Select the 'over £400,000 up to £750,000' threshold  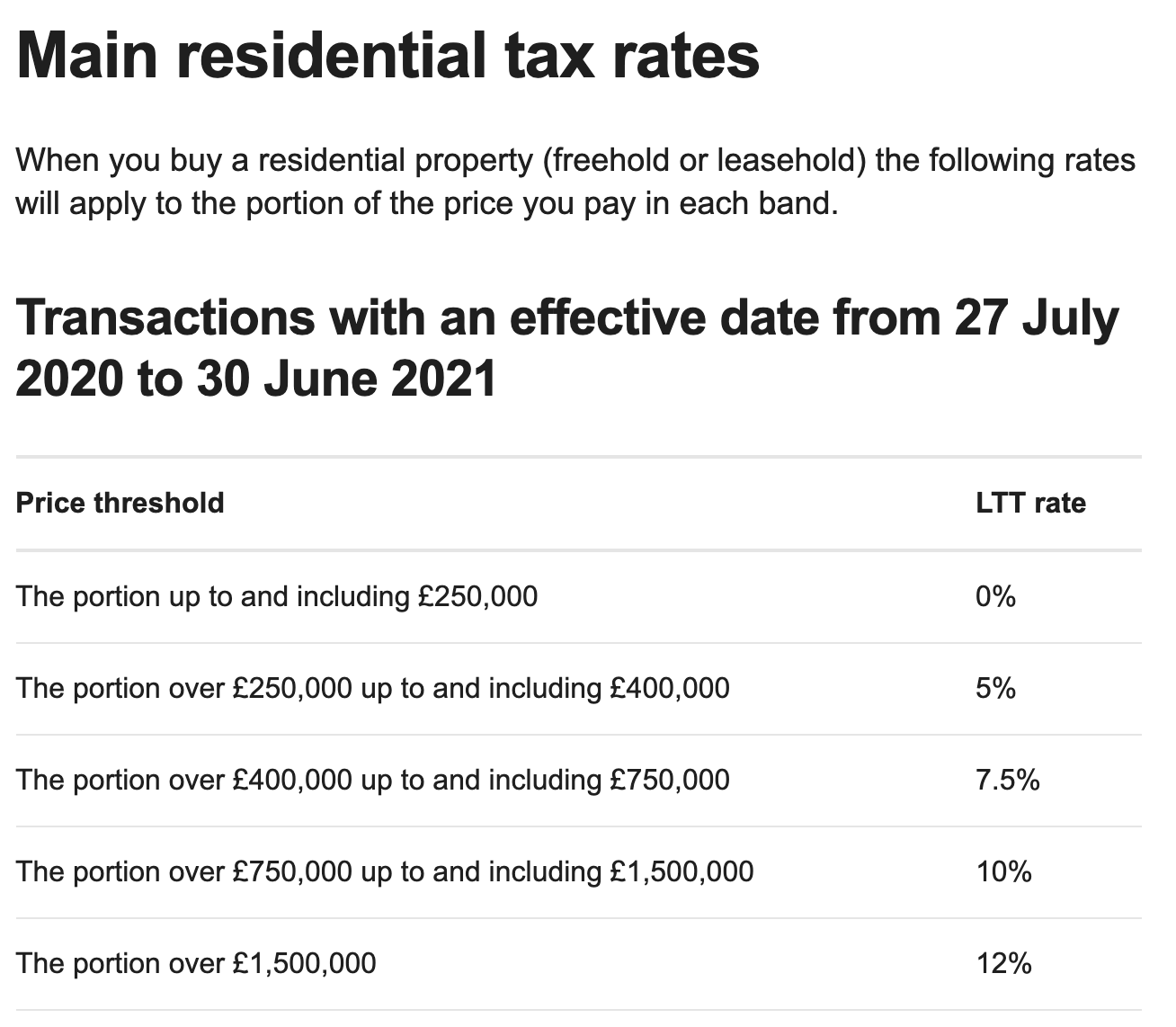[x=373, y=780]
